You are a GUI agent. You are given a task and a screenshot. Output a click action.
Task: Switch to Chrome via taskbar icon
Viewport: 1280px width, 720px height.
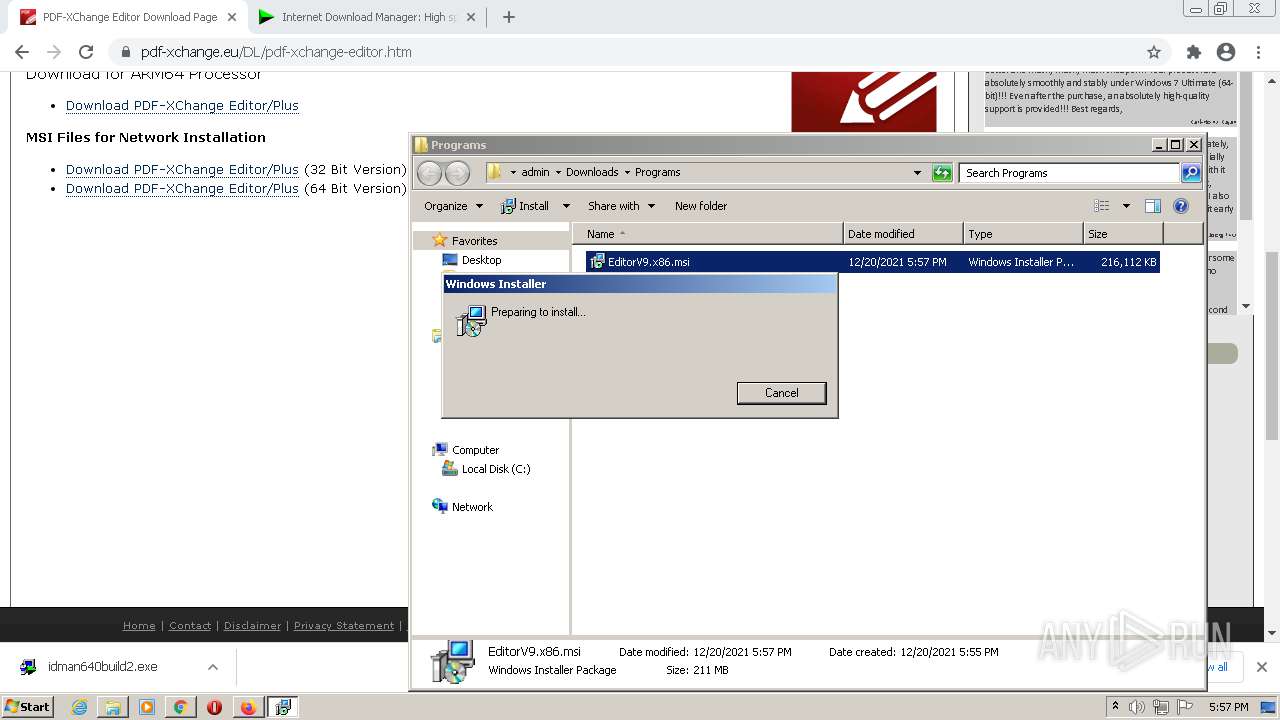180,707
